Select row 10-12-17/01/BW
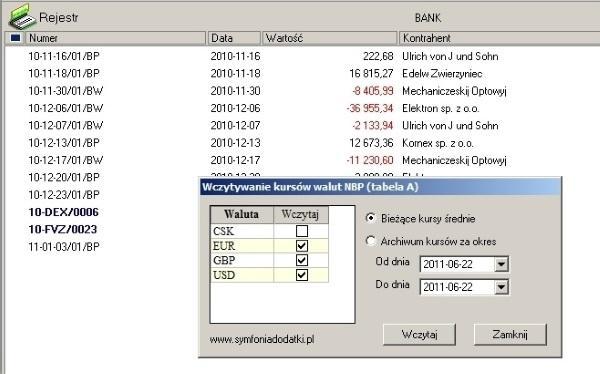600x374 pixels. [x=66, y=160]
